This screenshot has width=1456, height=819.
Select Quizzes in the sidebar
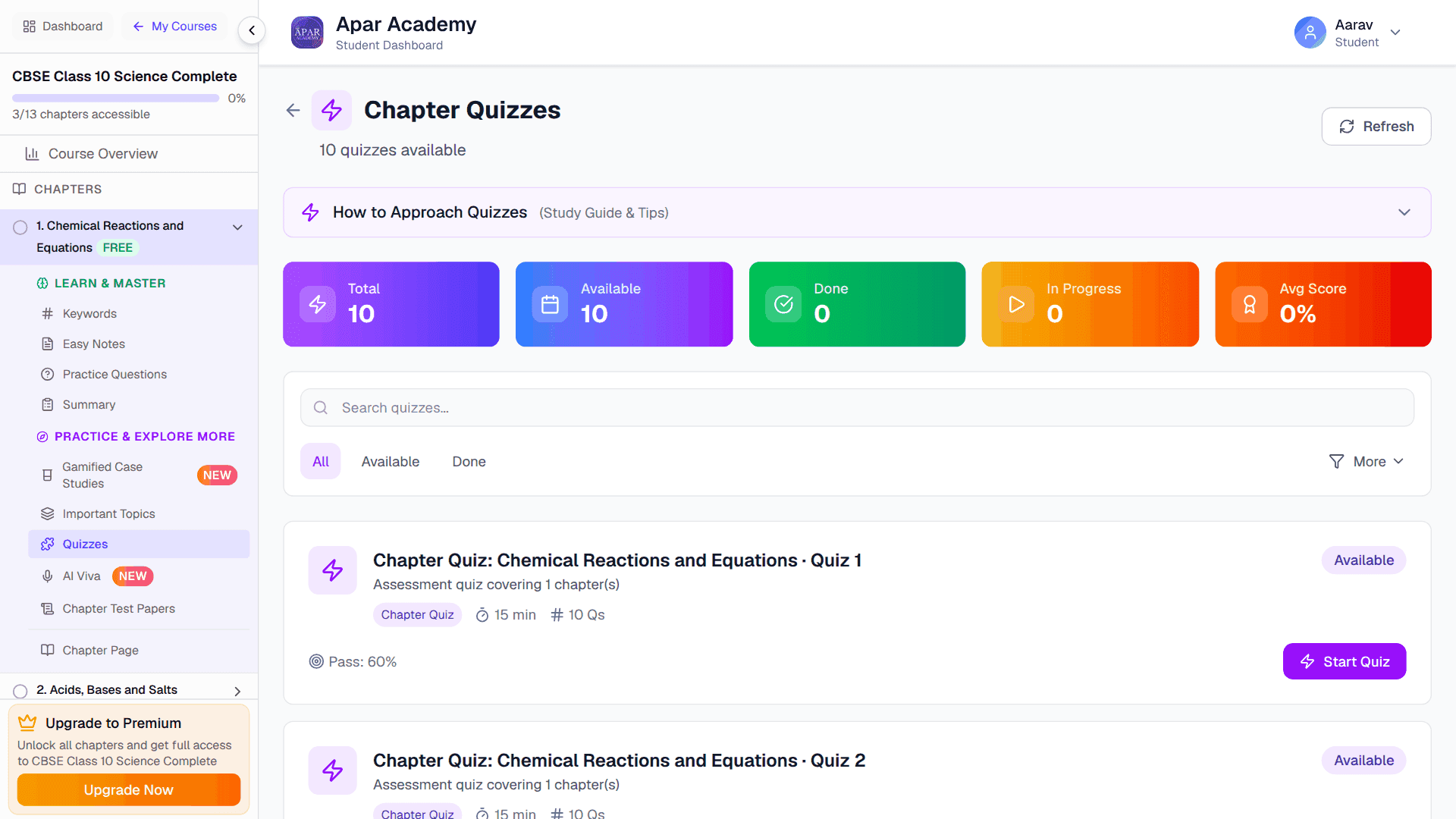[x=139, y=544]
